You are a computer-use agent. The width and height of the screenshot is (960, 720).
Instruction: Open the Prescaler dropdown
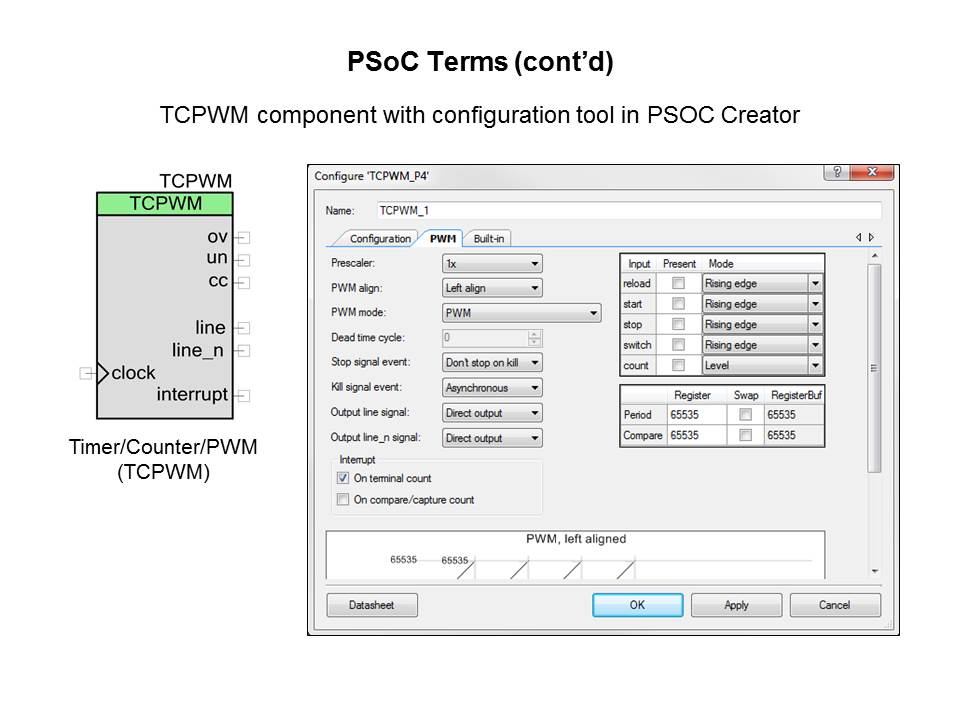[492, 264]
